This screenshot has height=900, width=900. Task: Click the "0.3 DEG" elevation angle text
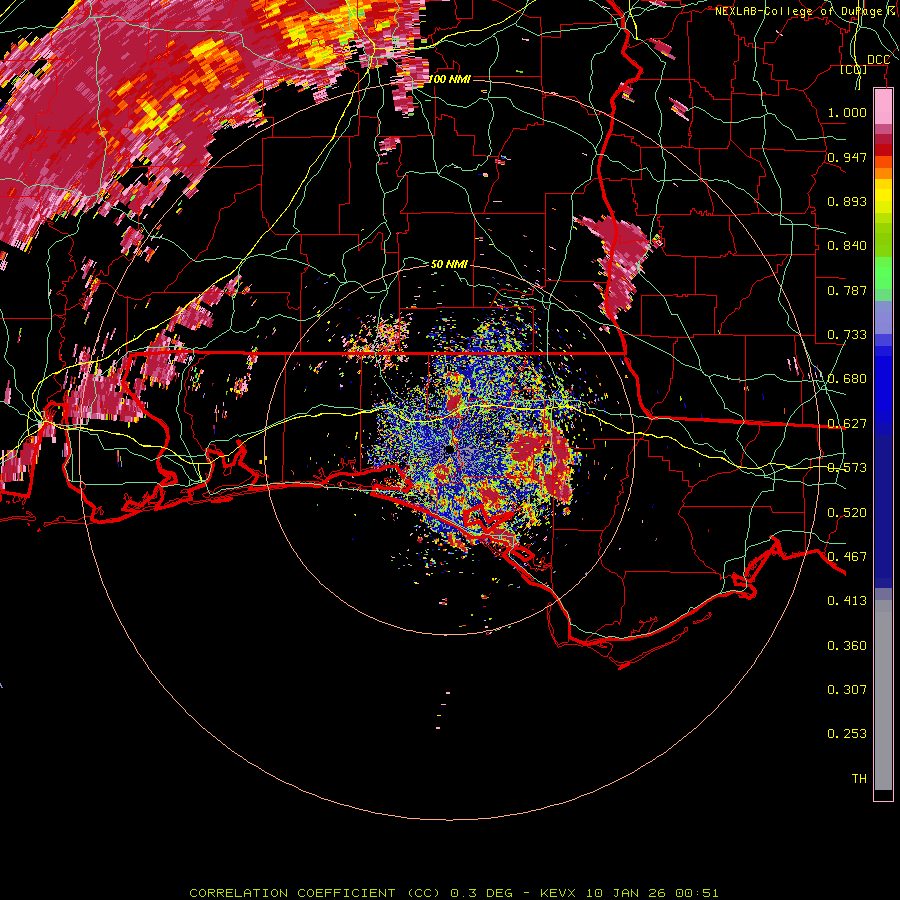pos(481,893)
